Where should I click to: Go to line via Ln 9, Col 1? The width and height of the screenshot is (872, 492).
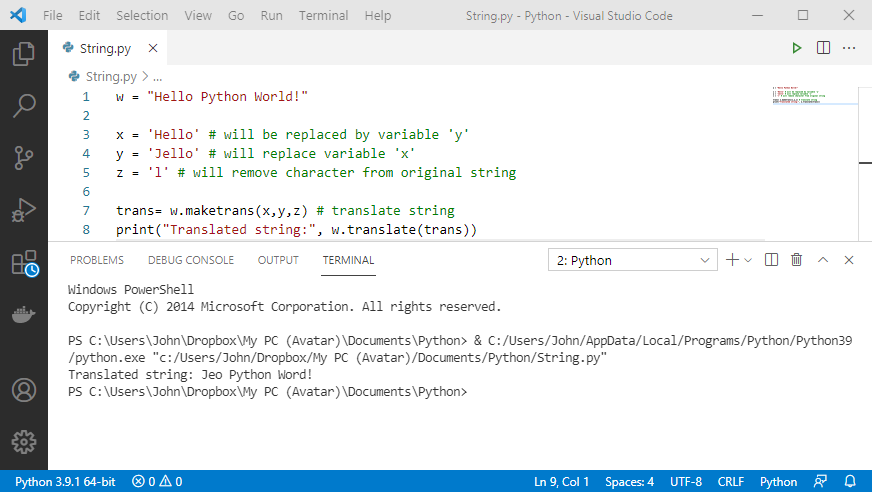[561, 481]
